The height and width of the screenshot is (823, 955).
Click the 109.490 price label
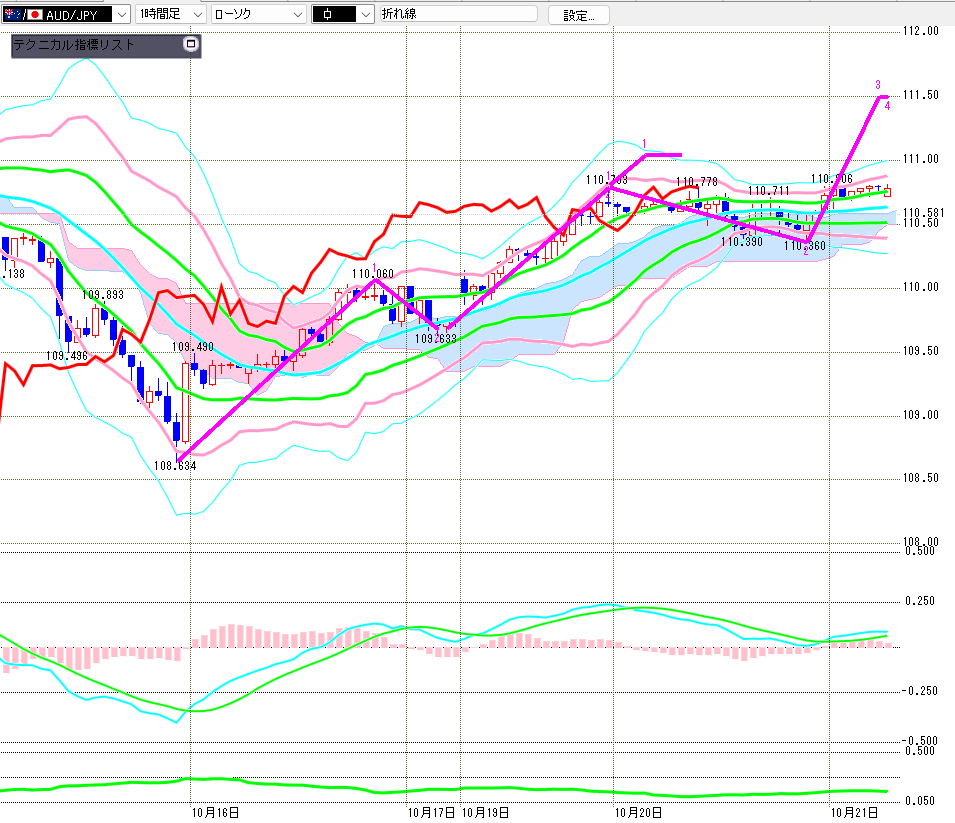click(192, 347)
